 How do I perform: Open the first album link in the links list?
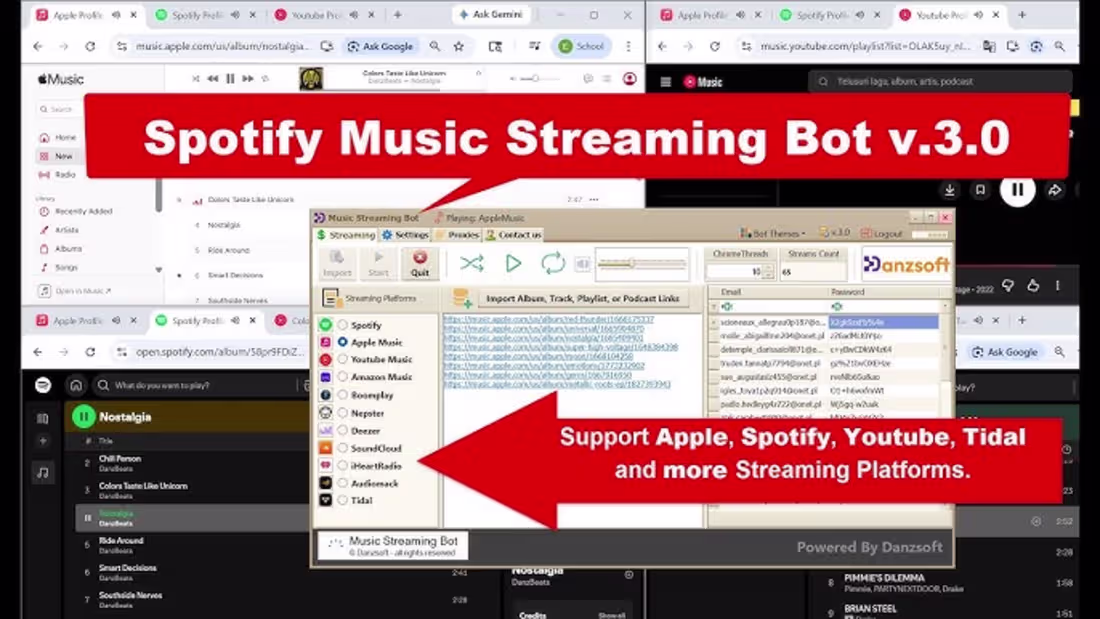point(549,319)
